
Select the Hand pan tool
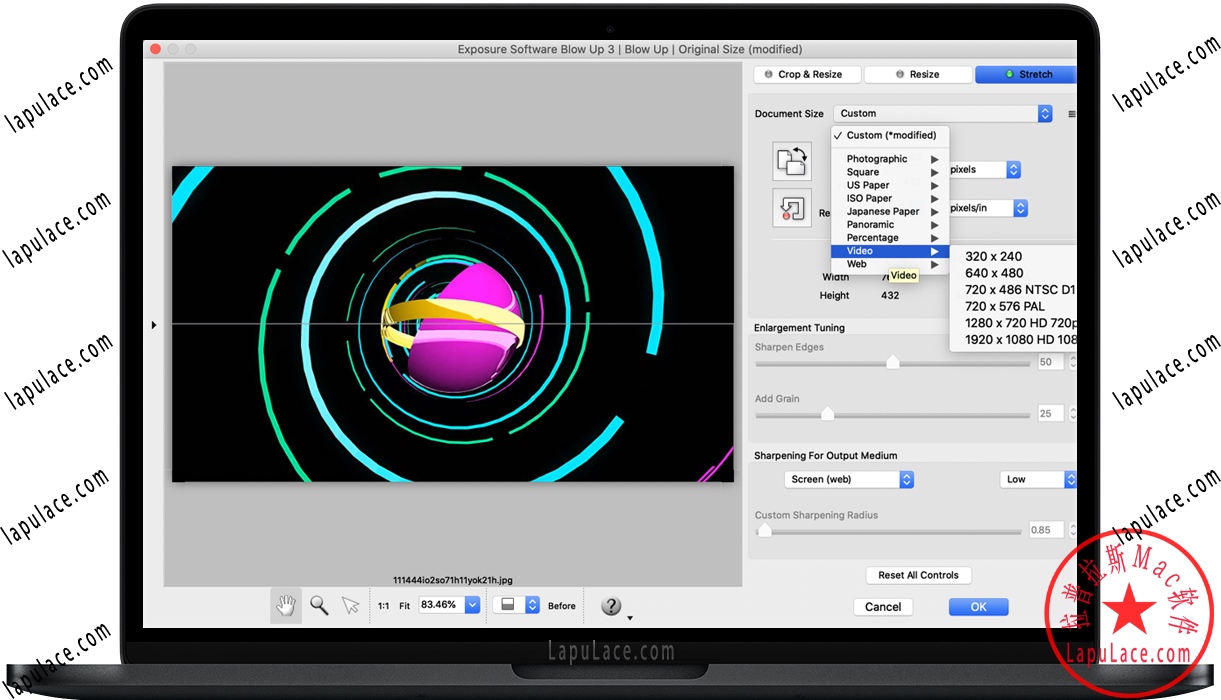click(286, 605)
